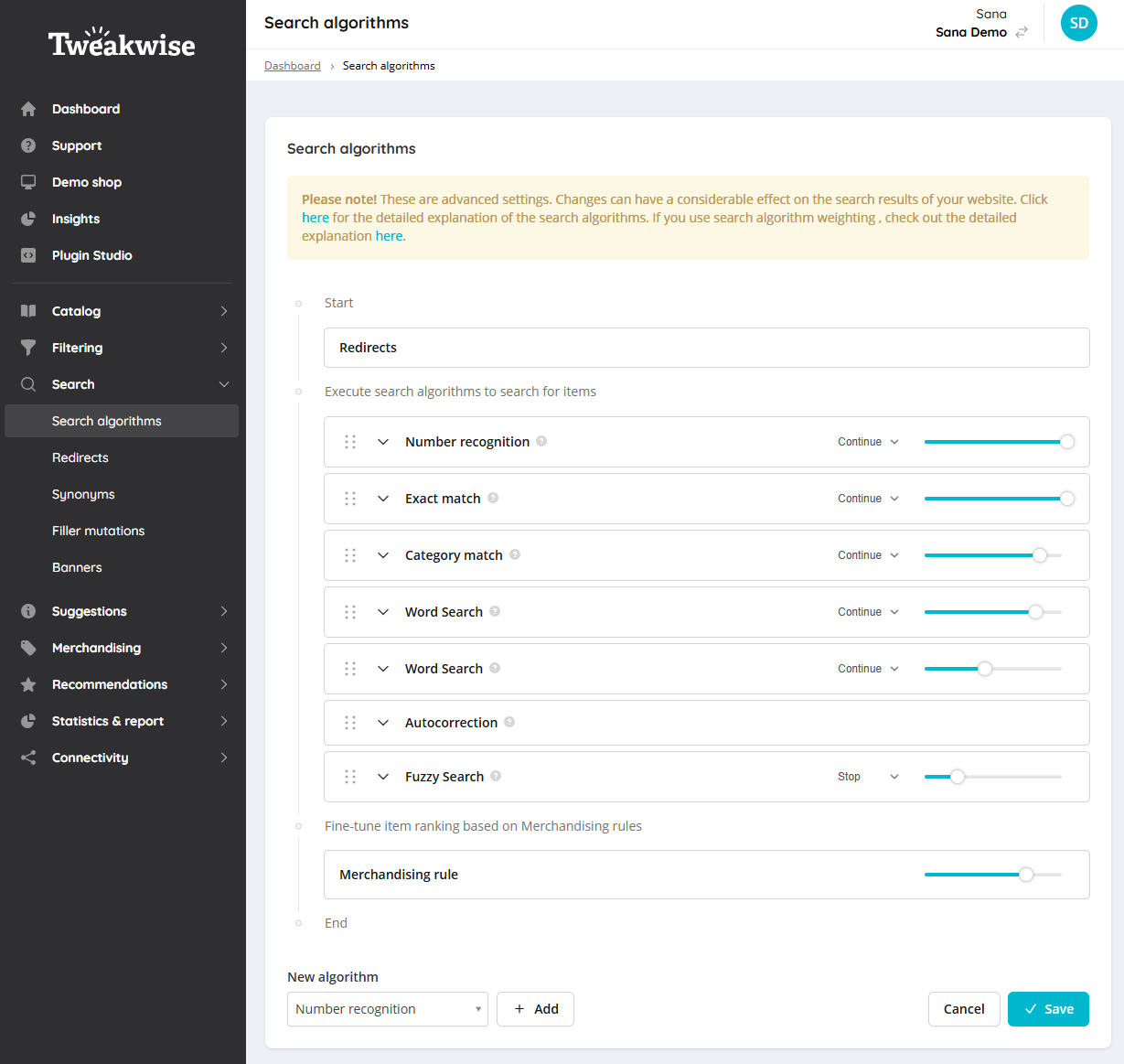The width and height of the screenshot is (1124, 1064).
Task: Click the Filtering funnel icon
Action: (28, 348)
